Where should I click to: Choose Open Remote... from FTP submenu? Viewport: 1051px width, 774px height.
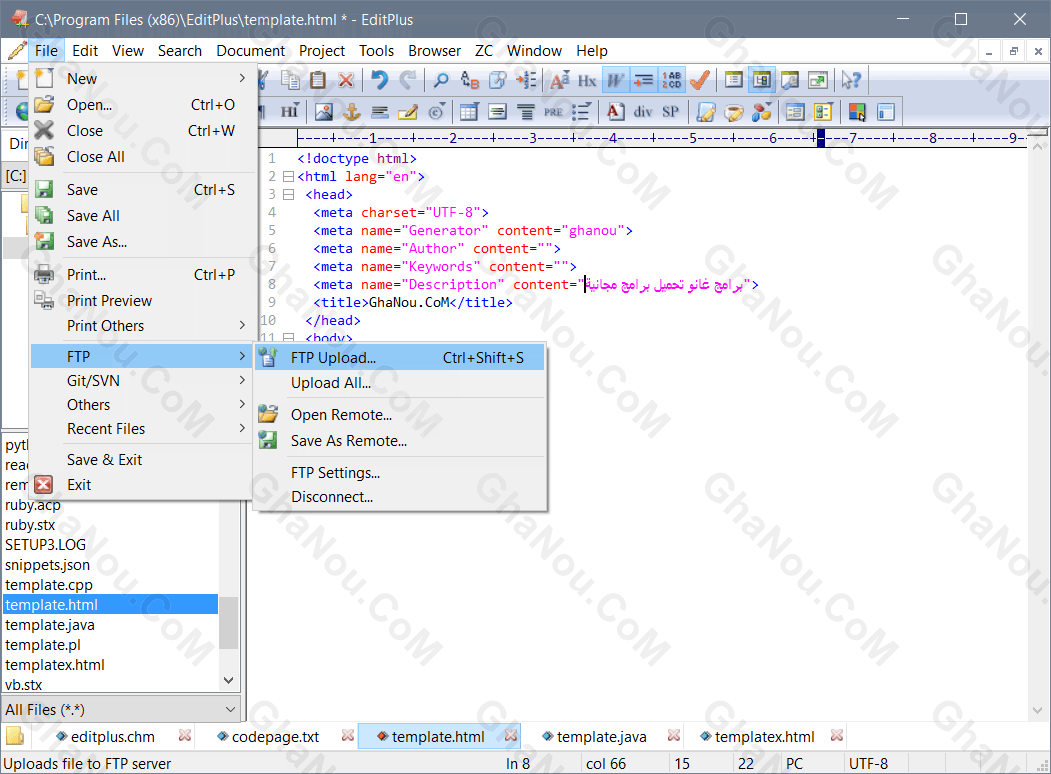399,415
